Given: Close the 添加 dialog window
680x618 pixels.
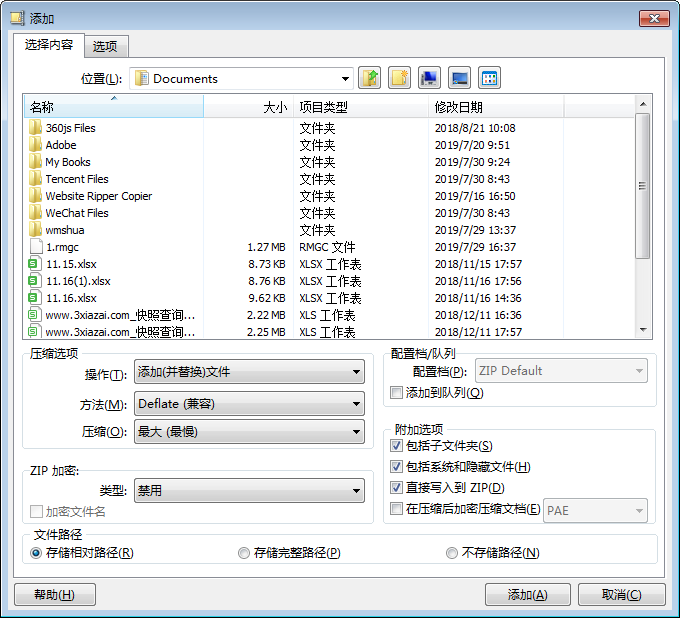Looking at the screenshot, I should click(x=654, y=19).
